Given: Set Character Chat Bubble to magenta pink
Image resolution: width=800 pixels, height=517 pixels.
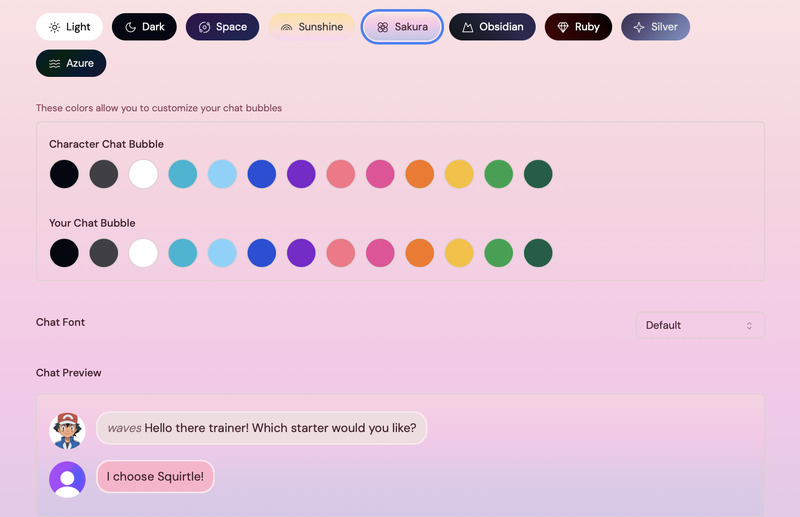Looking at the screenshot, I should [380, 174].
